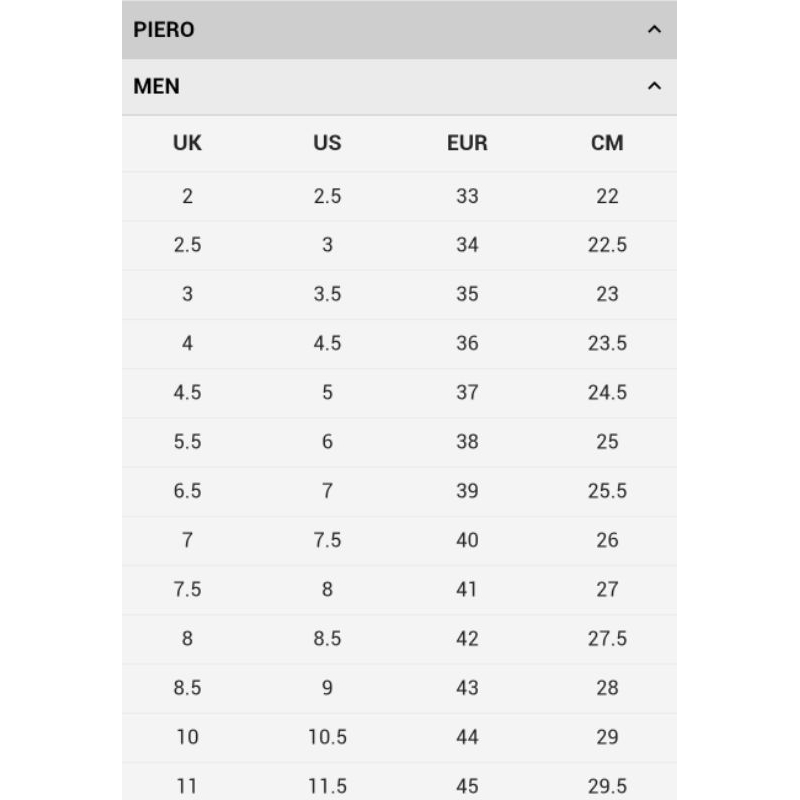Collapse the PIERO section chevron
This screenshot has width=800, height=800.
click(654, 30)
